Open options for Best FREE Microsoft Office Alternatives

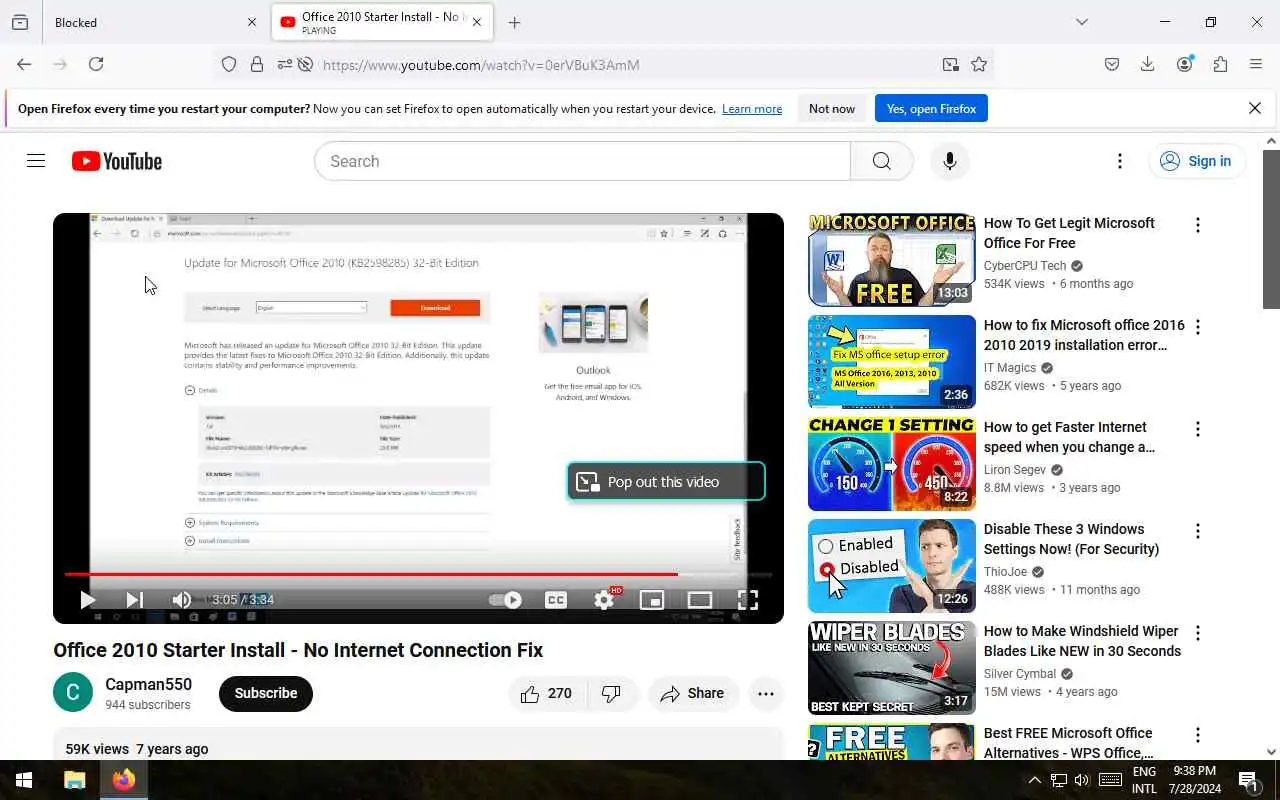tap(1197, 735)
